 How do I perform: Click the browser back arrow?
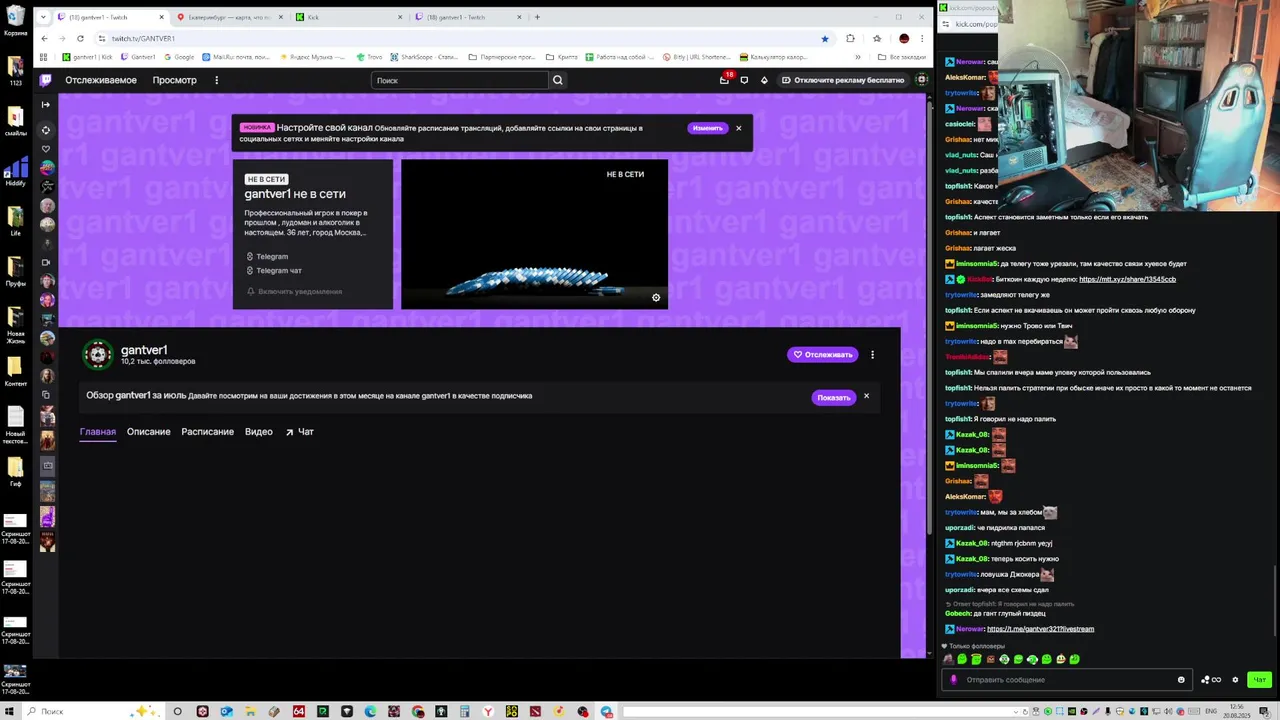click(x=44, y=38)
